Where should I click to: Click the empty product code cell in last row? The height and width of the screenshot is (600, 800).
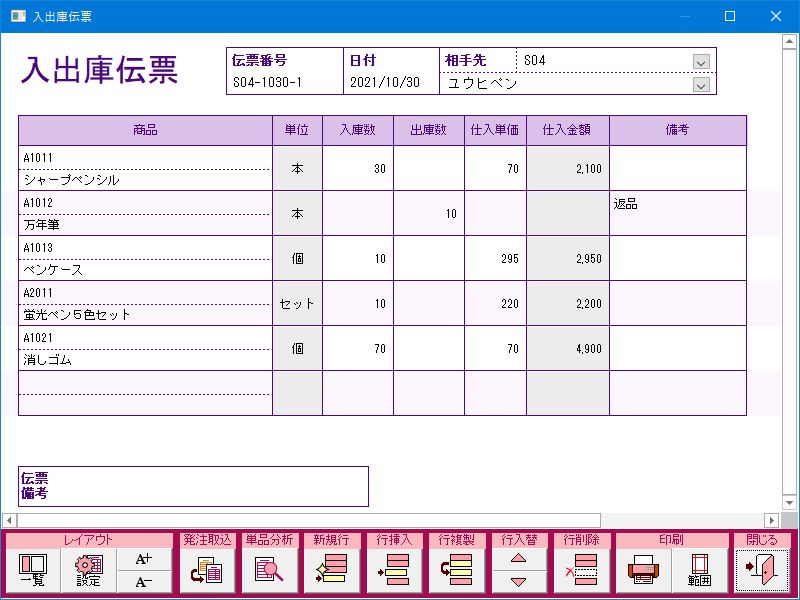pos(145,383)
